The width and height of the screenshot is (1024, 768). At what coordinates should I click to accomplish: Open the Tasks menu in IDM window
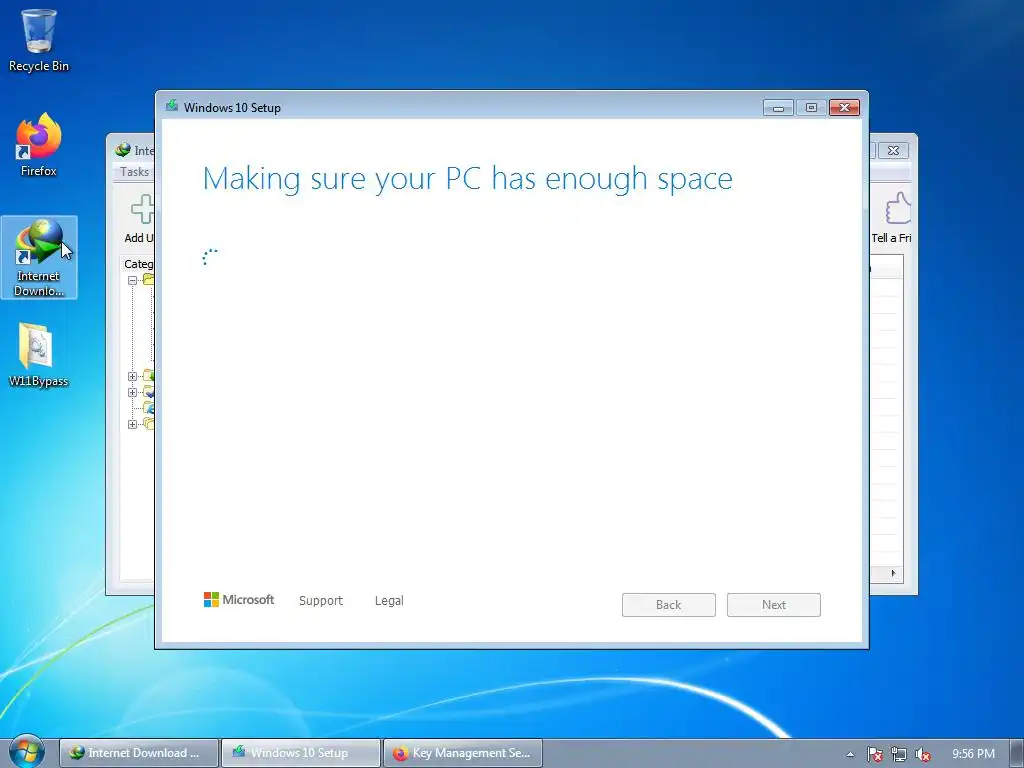135,172
